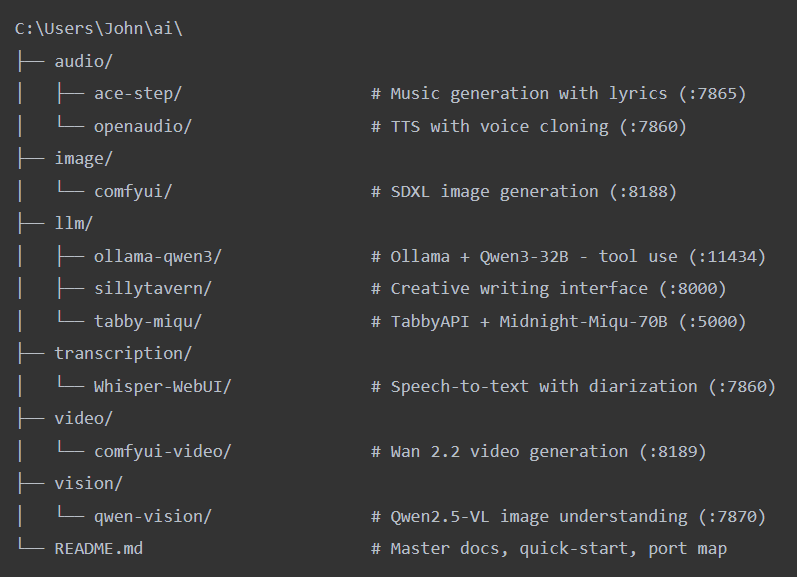This screenshot has width=797, height=577.
Task: Select the Whisper-WebUI/ folder
Action: pyautogui.click(x=163, y=386)
